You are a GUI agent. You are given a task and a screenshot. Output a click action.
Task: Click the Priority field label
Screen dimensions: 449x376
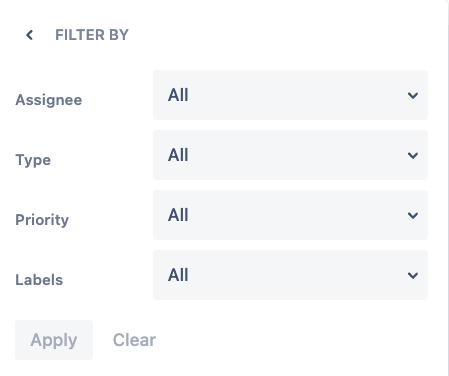(x=42, y=220)
